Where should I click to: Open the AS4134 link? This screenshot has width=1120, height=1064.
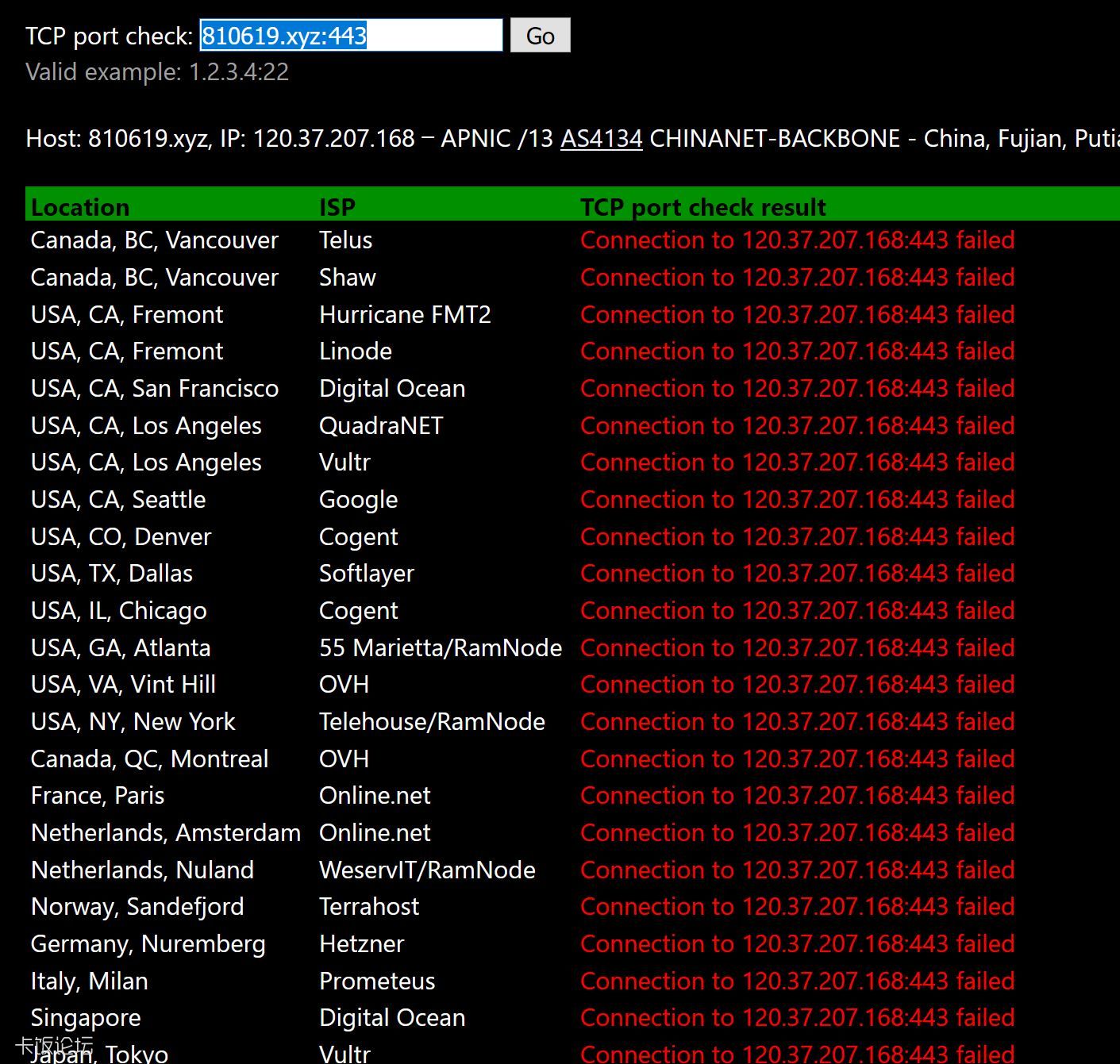[x=601, y=139]
